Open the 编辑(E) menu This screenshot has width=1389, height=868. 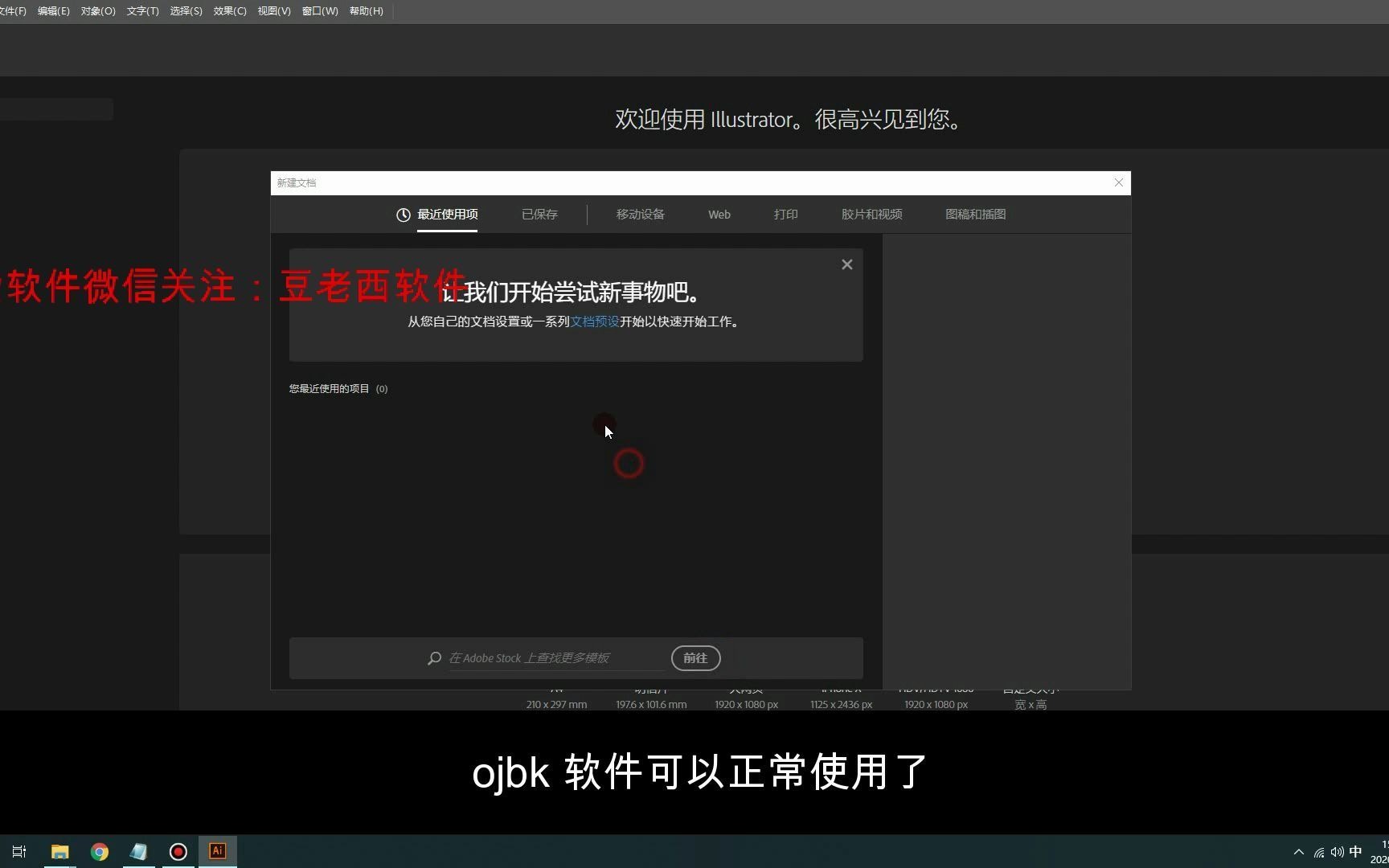tap(53, 11)
